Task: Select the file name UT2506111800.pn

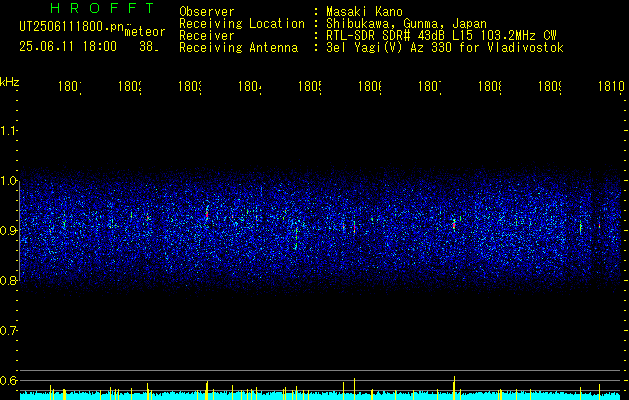Action: (72, 26)
